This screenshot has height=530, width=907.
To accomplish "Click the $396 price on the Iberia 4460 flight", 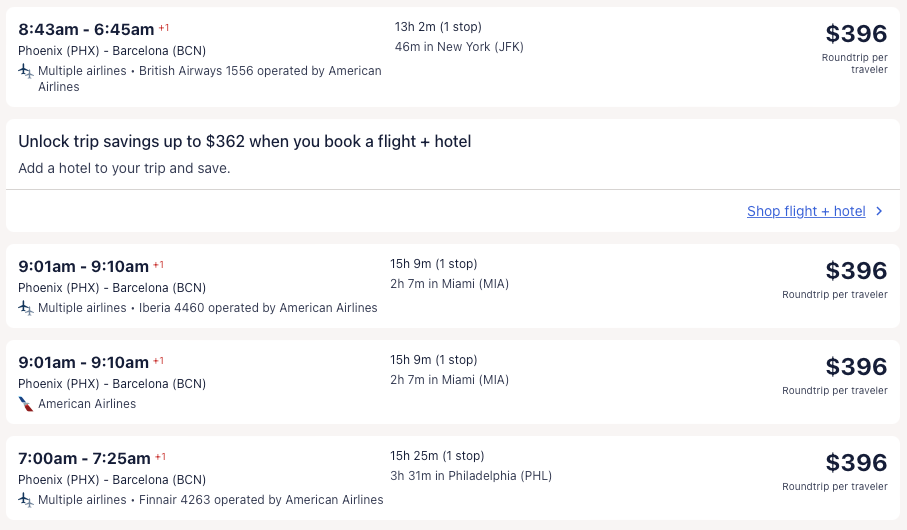I will coord(857,271).
